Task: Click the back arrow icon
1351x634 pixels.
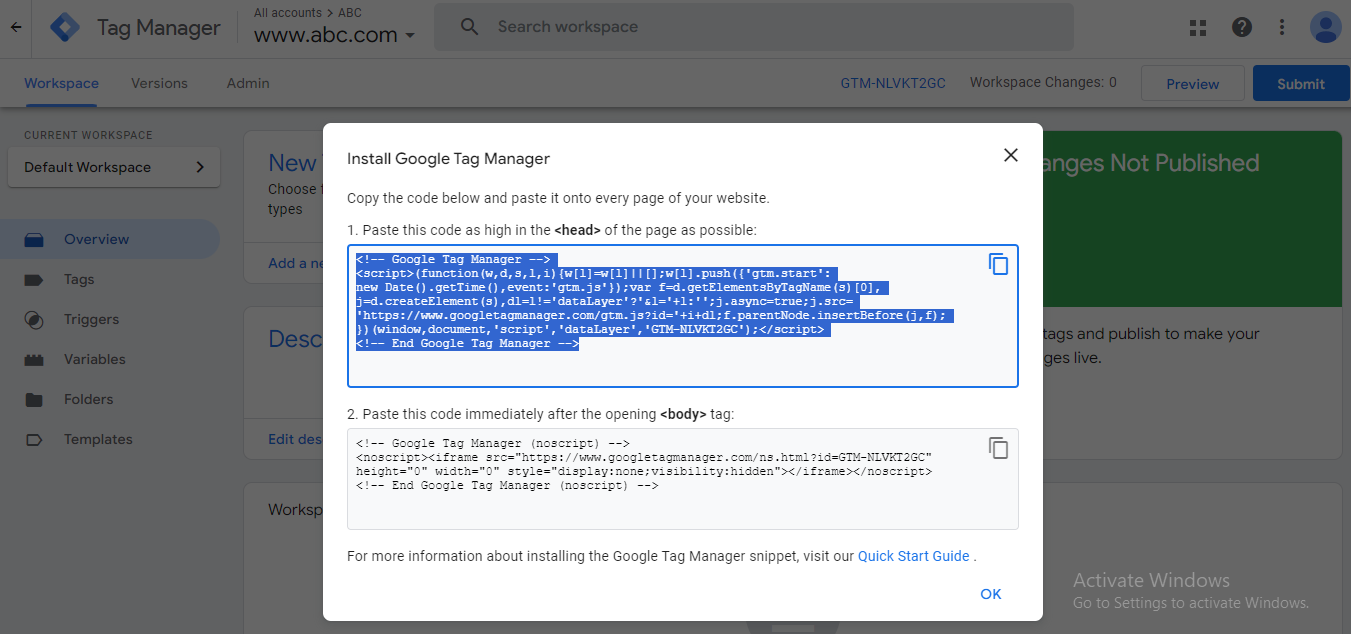Action: pyautogui.click(x=15, y=27)
